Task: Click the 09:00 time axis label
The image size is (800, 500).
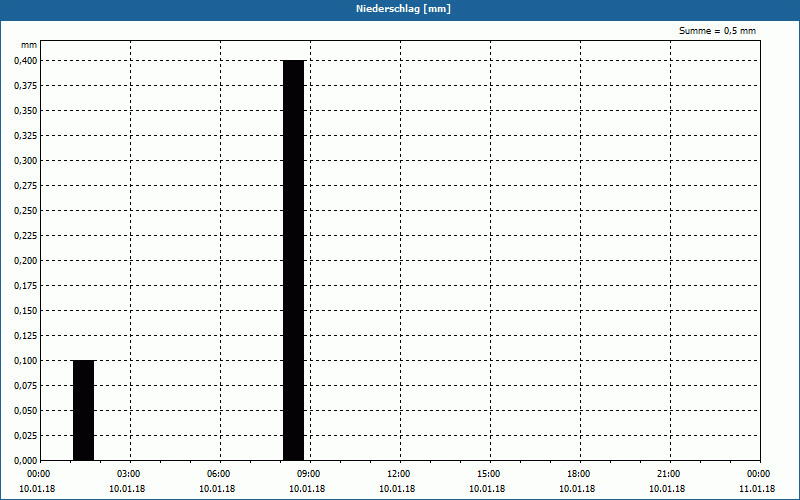Action: tap(308, 474)
